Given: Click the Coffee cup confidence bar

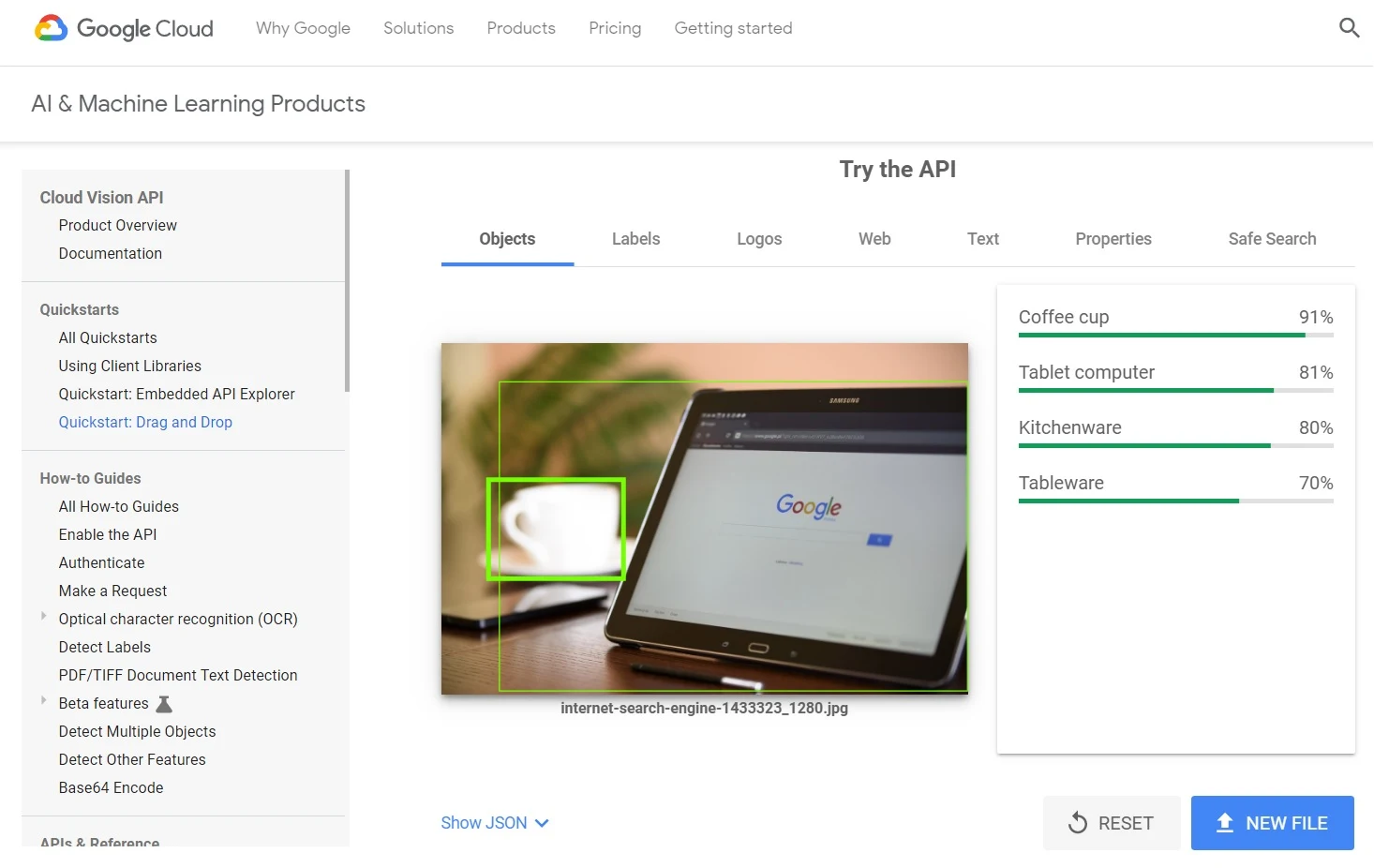Looking at the screenshot, I should point(1176,335).
